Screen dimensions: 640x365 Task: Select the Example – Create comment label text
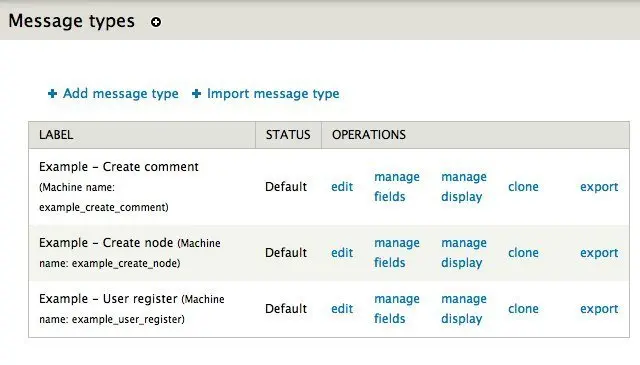119,167
